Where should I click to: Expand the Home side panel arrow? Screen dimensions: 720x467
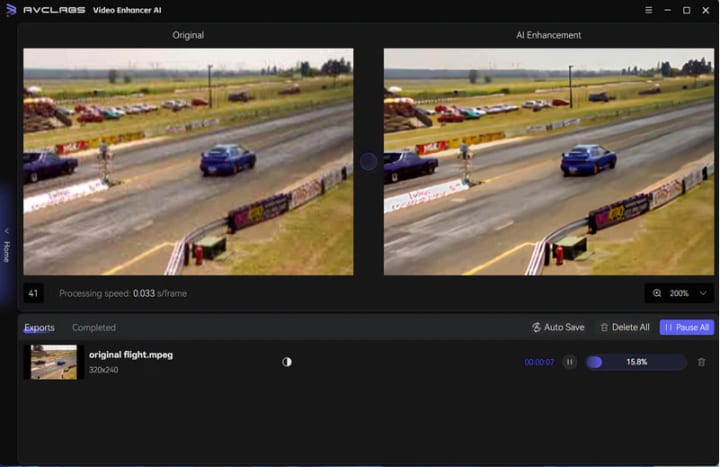click(6, 231)
